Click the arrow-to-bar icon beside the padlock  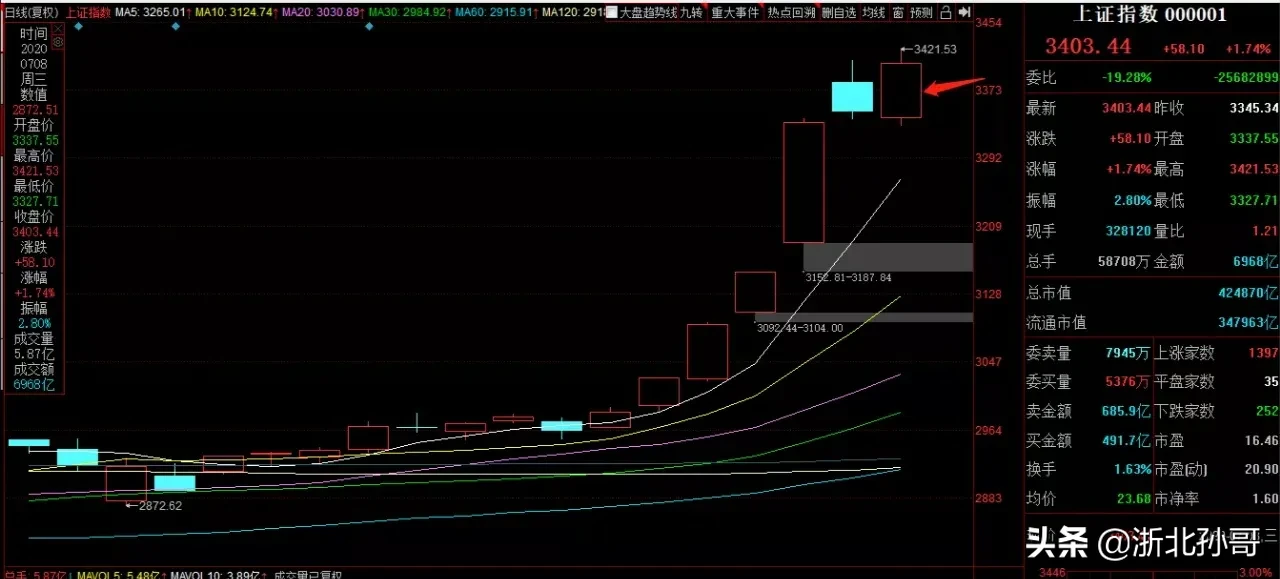pos(963,13)
